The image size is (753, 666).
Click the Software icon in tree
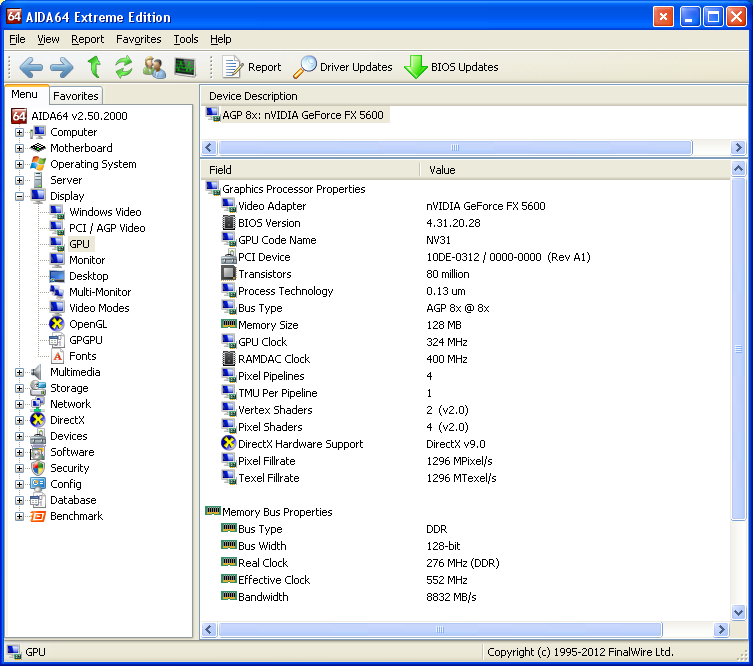click(38, 452)
